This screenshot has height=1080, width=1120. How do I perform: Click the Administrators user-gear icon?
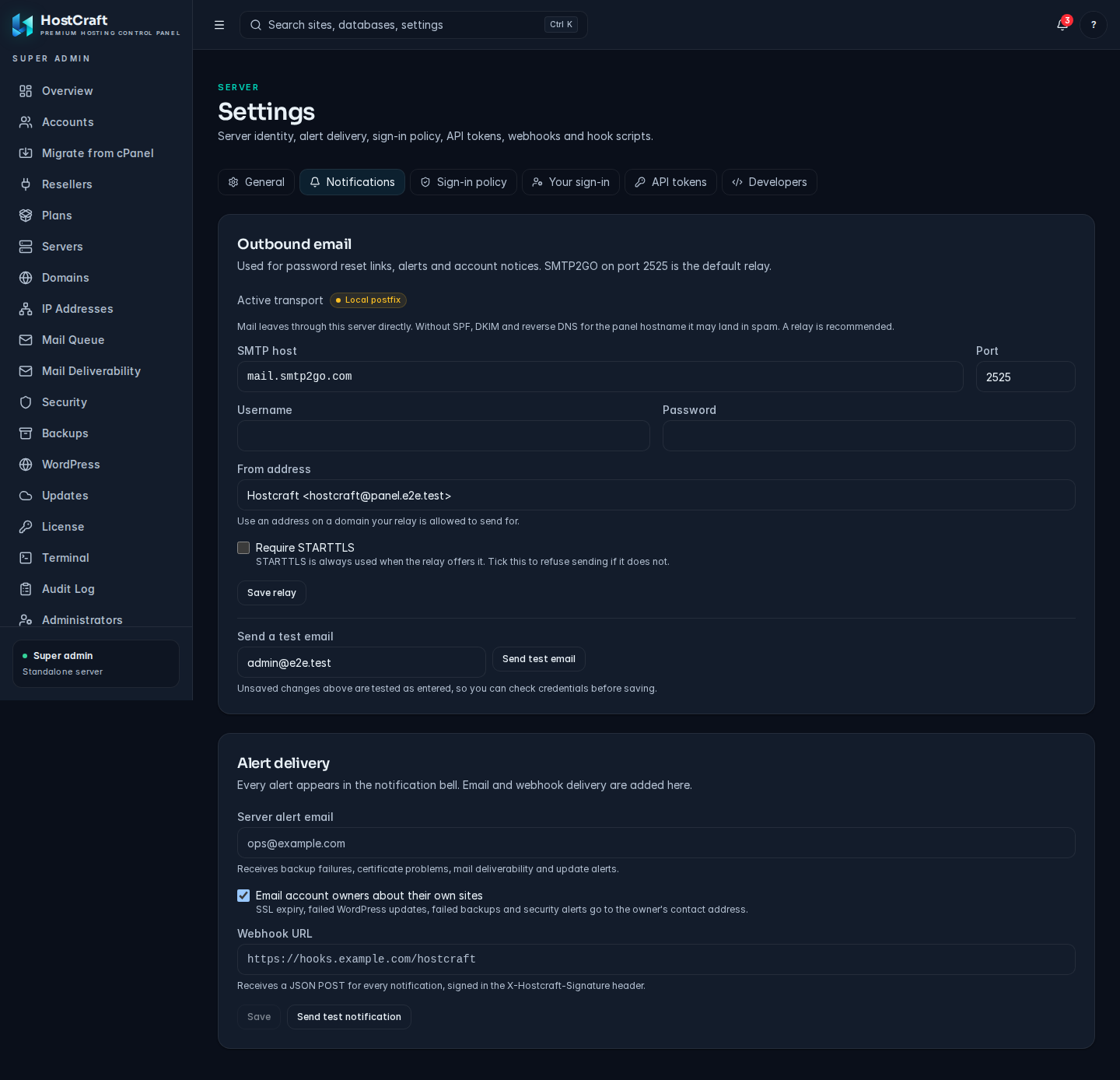coord(26,620)
